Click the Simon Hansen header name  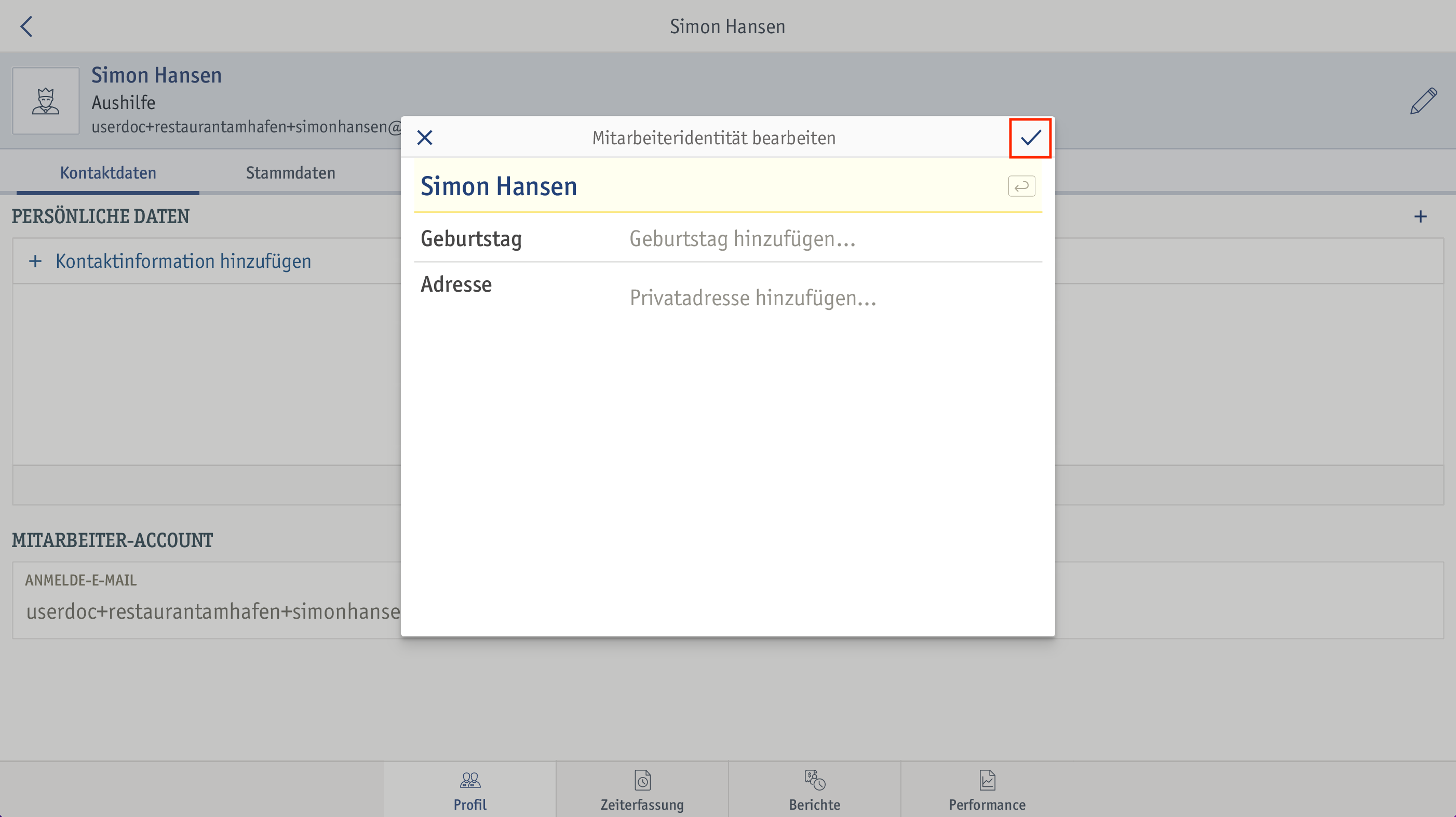coord(157,75)
